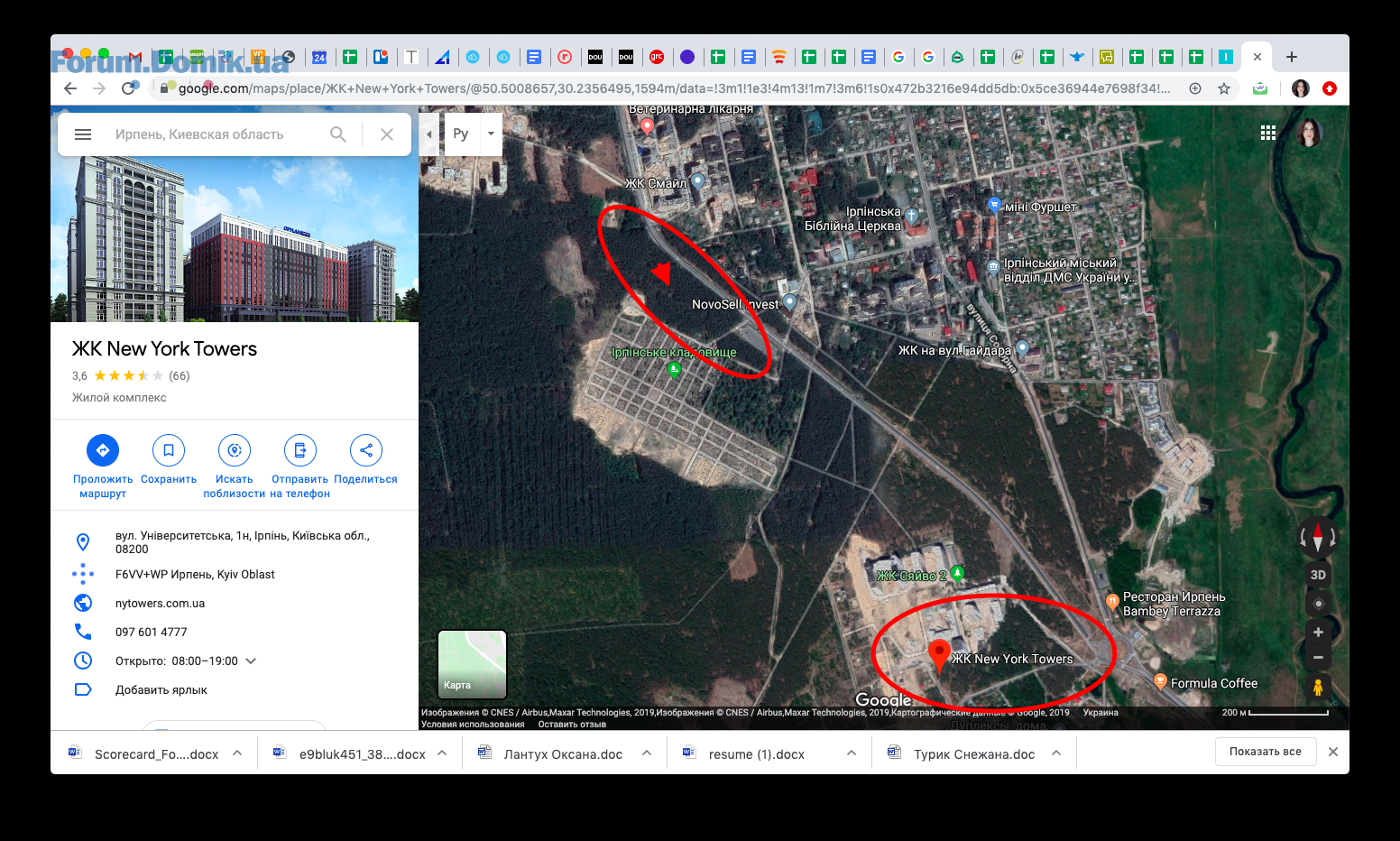Switch to the cyan I browser tab

1226,57
